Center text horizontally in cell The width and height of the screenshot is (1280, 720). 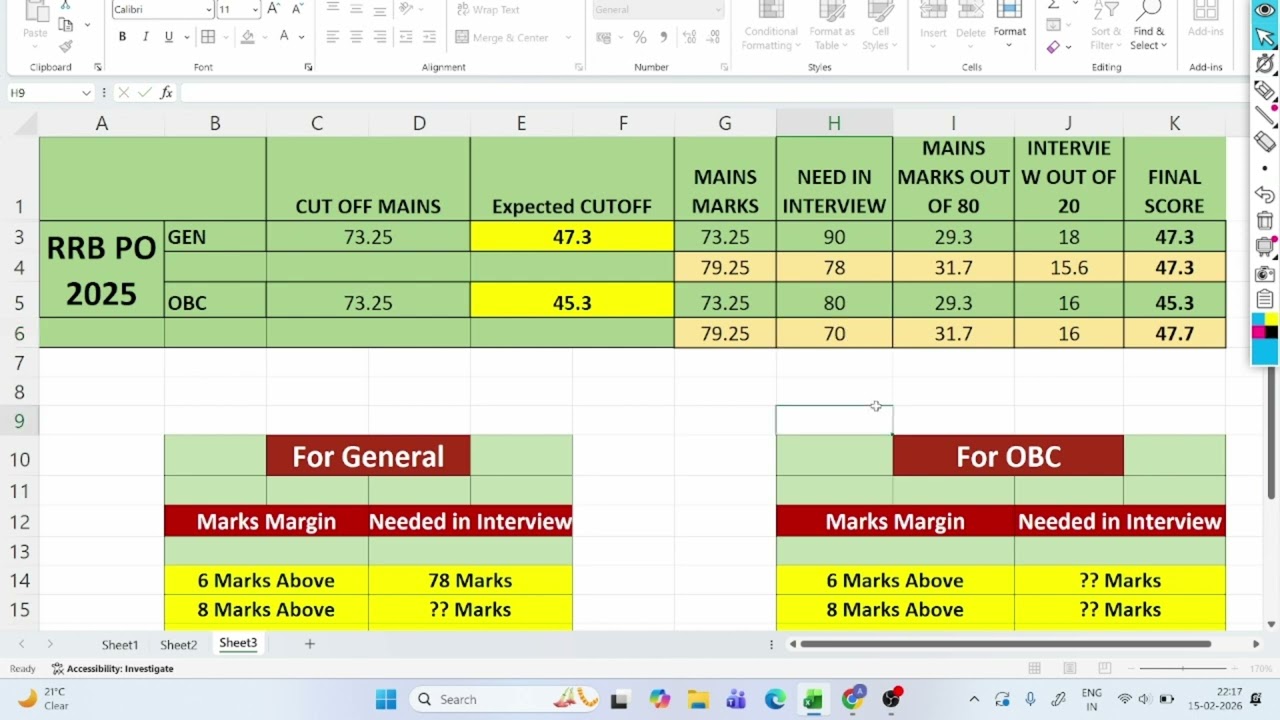tap(356, 37)
